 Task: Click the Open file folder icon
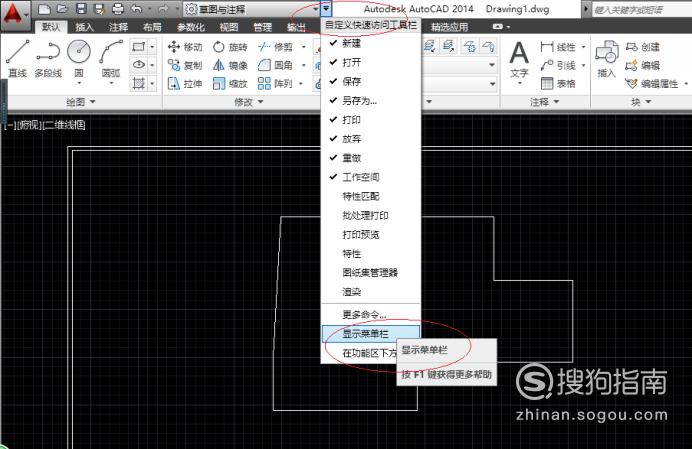coord(62,8)
